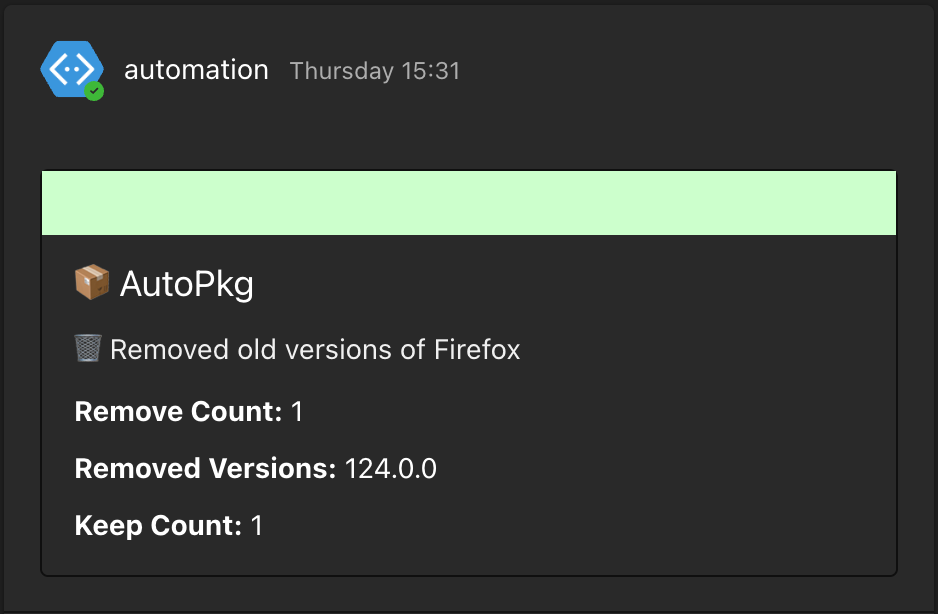938x614 pixels.
Task: Click the package box emoji icon
Action: (92, 283)
